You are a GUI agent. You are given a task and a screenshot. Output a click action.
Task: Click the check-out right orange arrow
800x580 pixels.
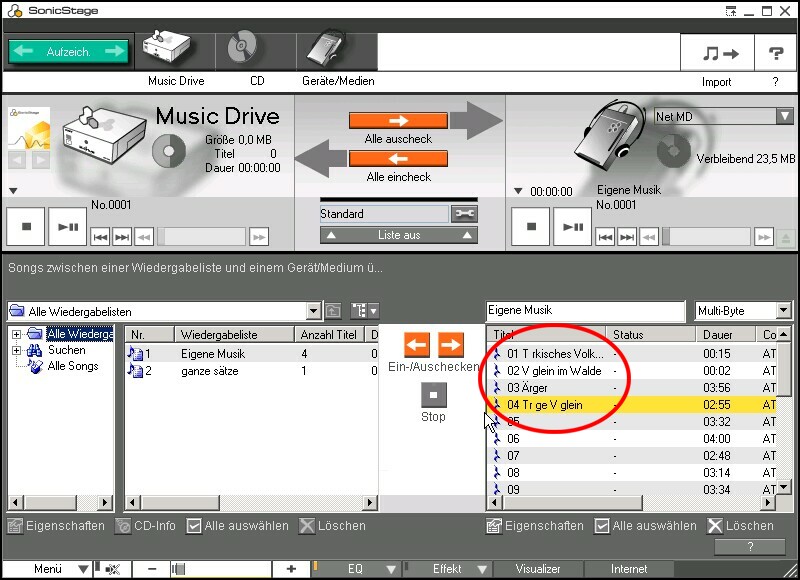click(451, 345)
